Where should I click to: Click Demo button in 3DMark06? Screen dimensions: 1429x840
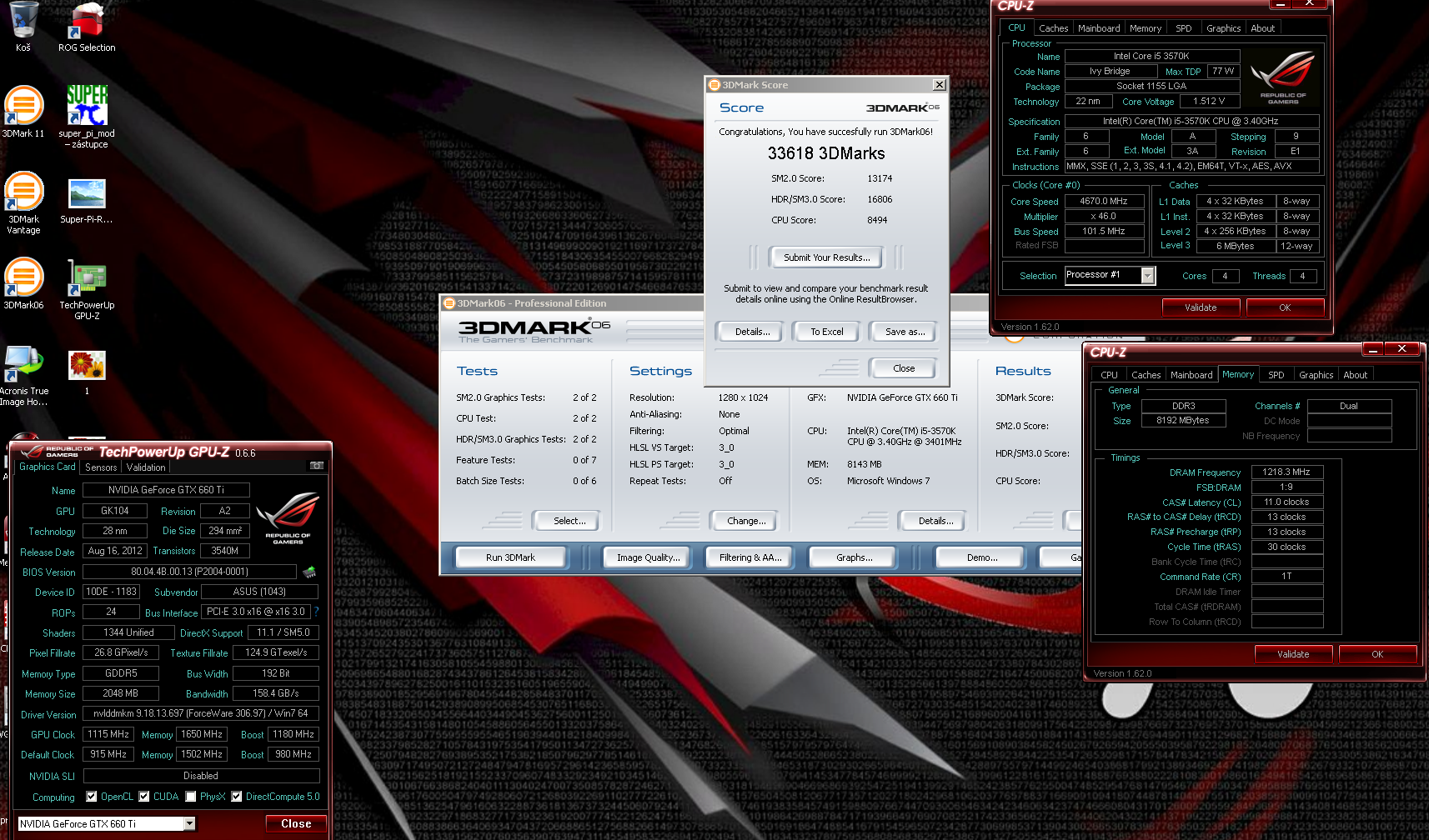[981, 557]
